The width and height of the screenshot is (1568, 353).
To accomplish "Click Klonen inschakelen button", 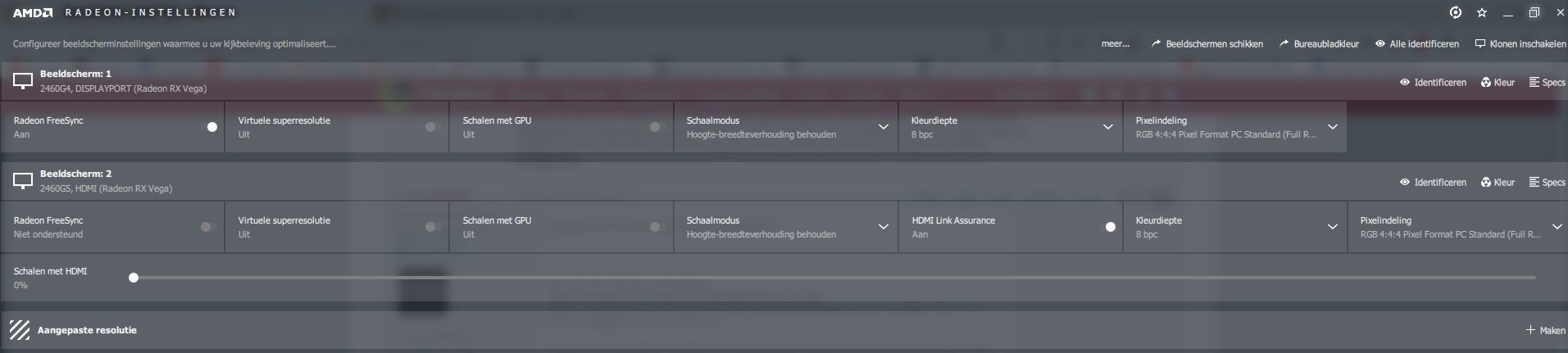I will coord(1520,43).
